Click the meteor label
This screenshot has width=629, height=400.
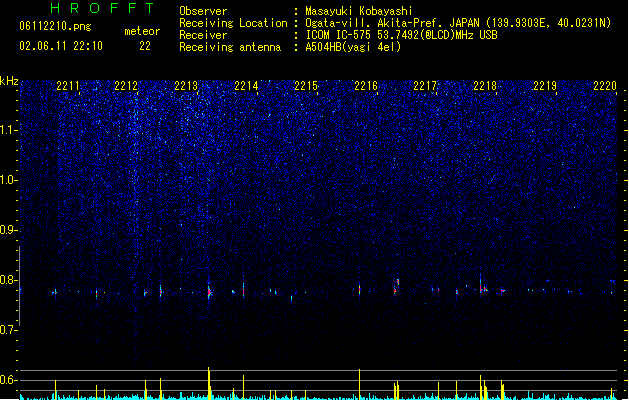(x=142, y=31)
